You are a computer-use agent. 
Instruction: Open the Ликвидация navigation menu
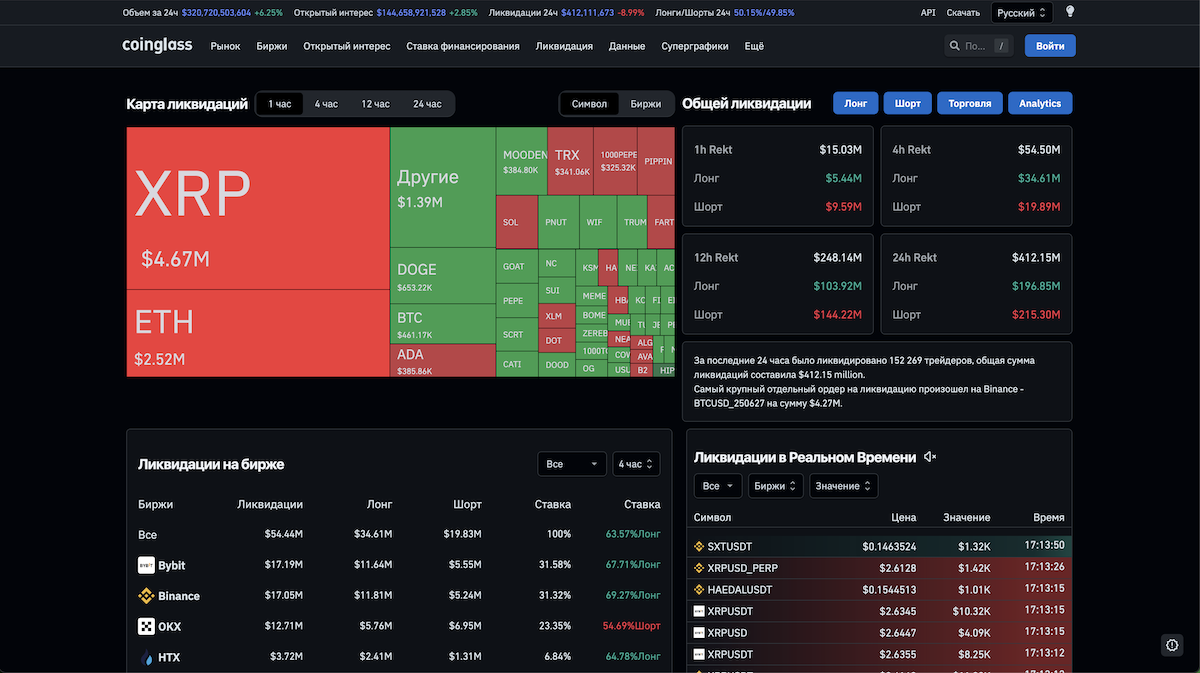pos(564,46)
